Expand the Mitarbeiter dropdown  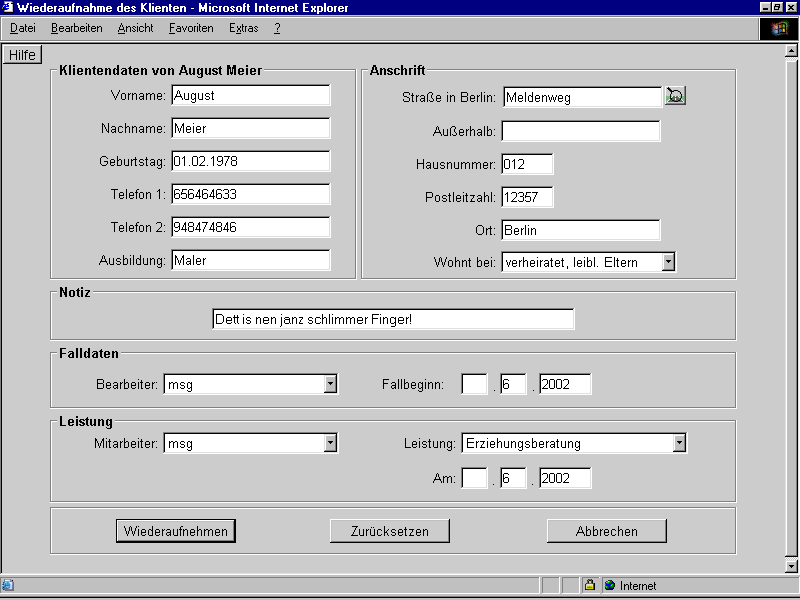pyautogui.click(x=330, y=443)
